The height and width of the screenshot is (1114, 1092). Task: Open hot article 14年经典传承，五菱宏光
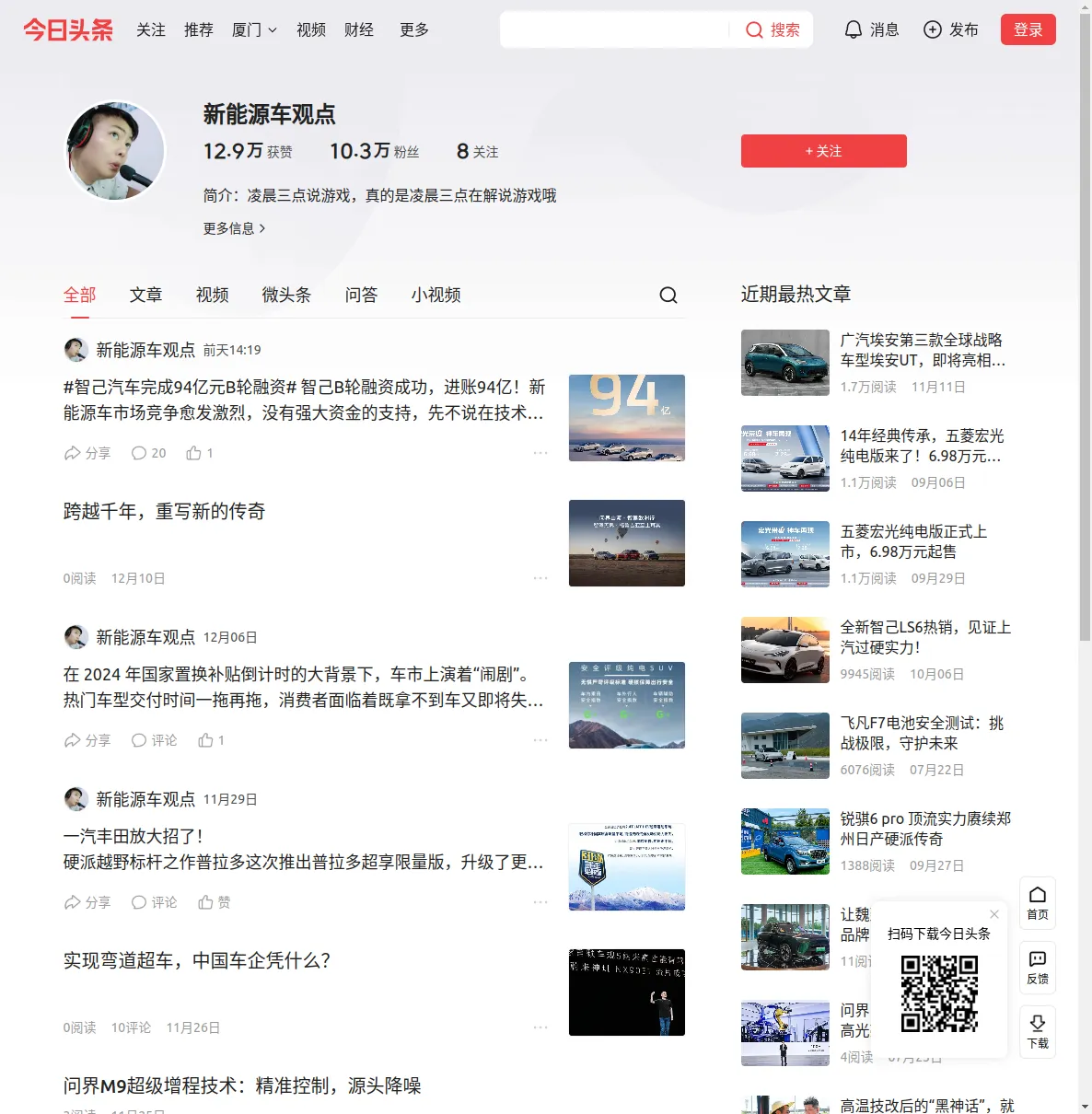point(923,446)
